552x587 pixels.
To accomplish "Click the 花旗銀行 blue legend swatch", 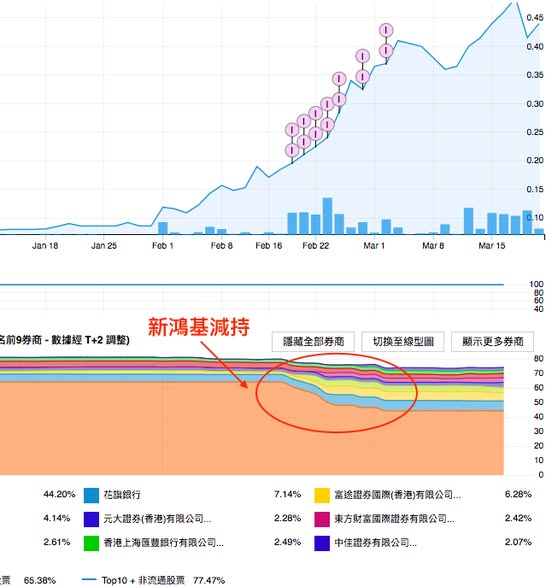I will pos(91,495).
